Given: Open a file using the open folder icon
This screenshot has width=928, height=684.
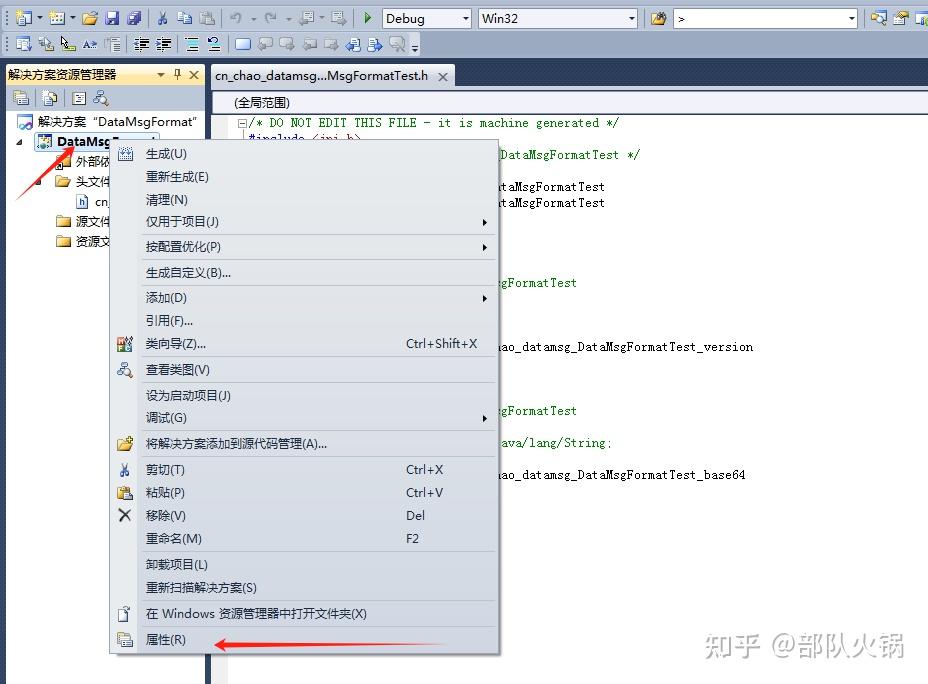Looking at the screenshot, I should tap(90, 17).
